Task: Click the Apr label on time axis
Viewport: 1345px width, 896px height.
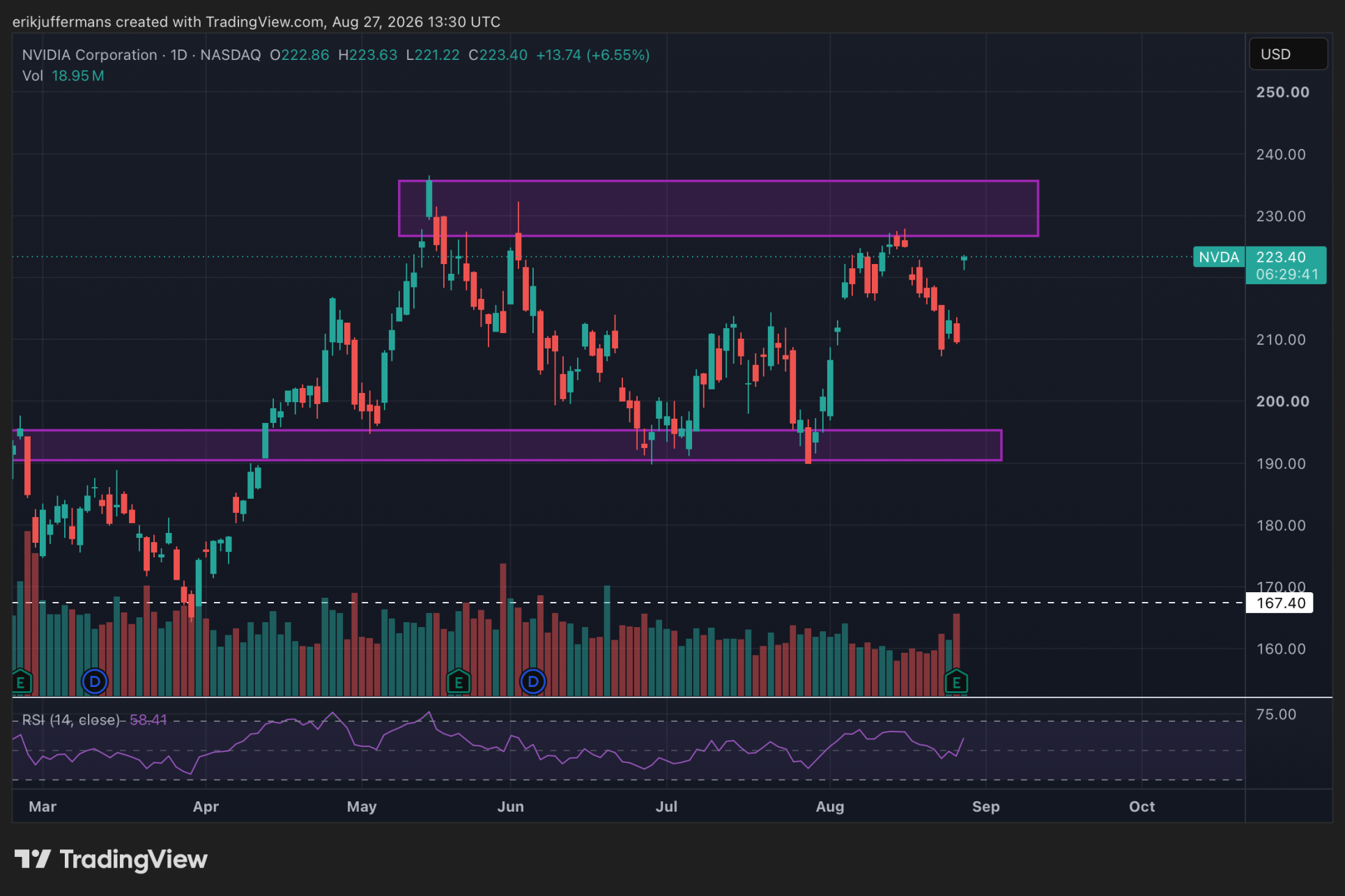Action: click(206, 806)
